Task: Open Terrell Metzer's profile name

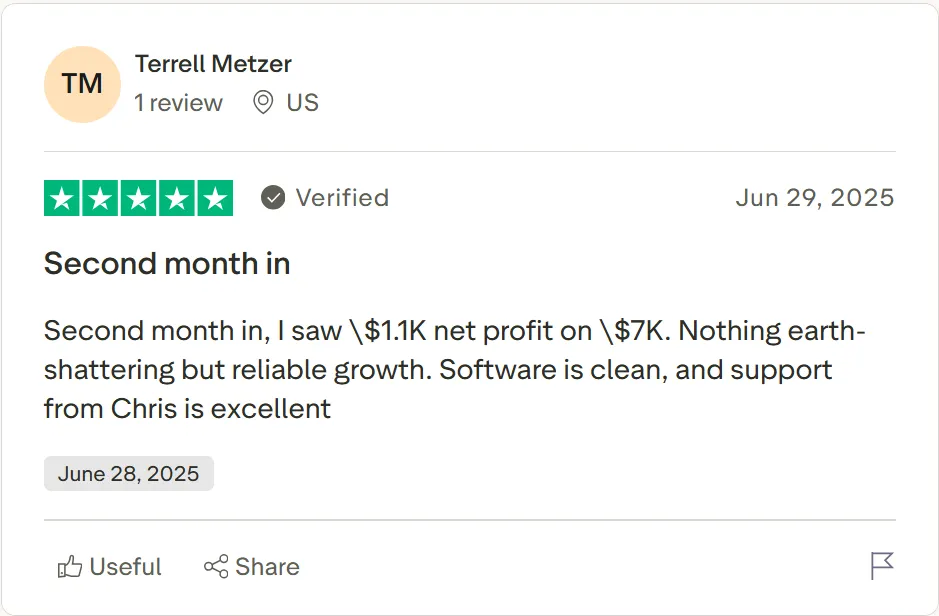Action: pos(213,64)
